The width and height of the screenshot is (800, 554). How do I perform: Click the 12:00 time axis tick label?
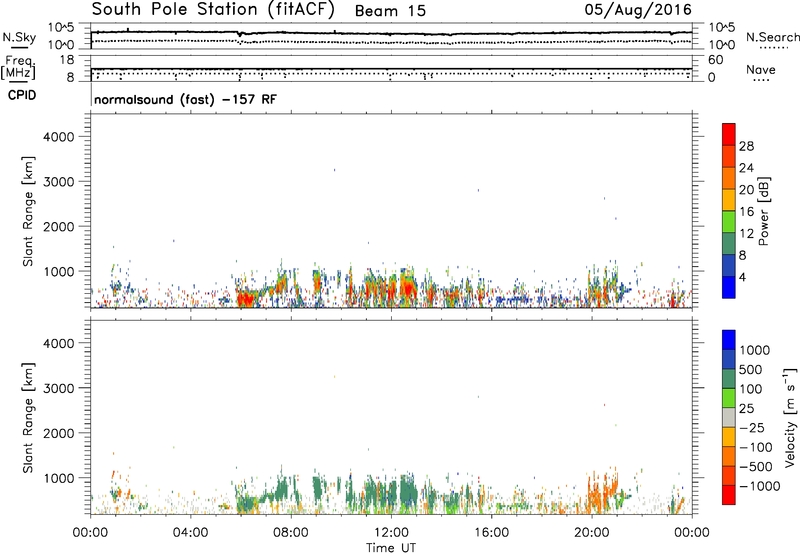click(391, 533)
